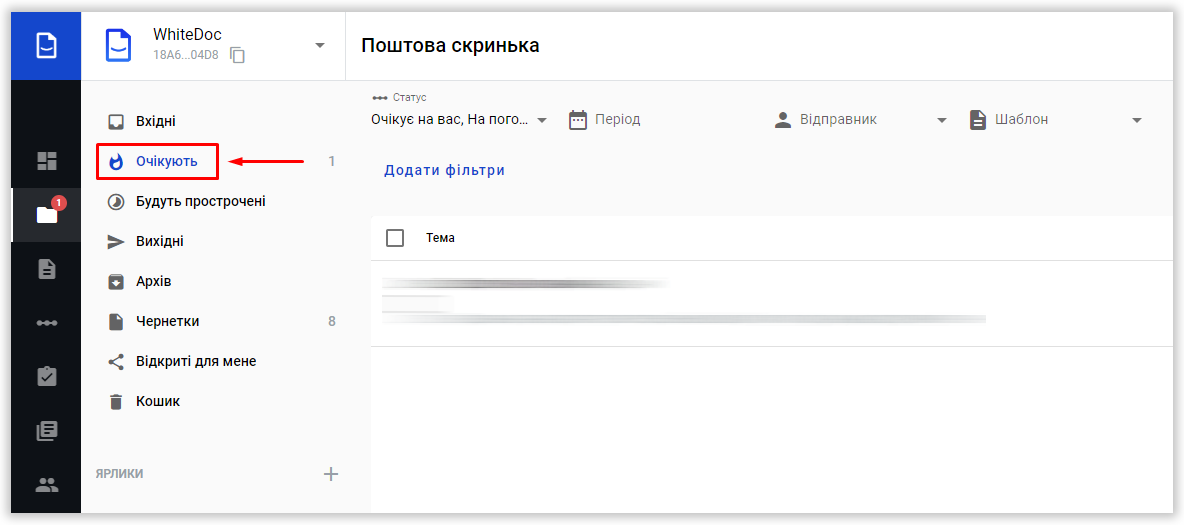This screenshot has height=525, width=1184.
Task: Open the contacts people icon in left rail
Action: [47, 485]
